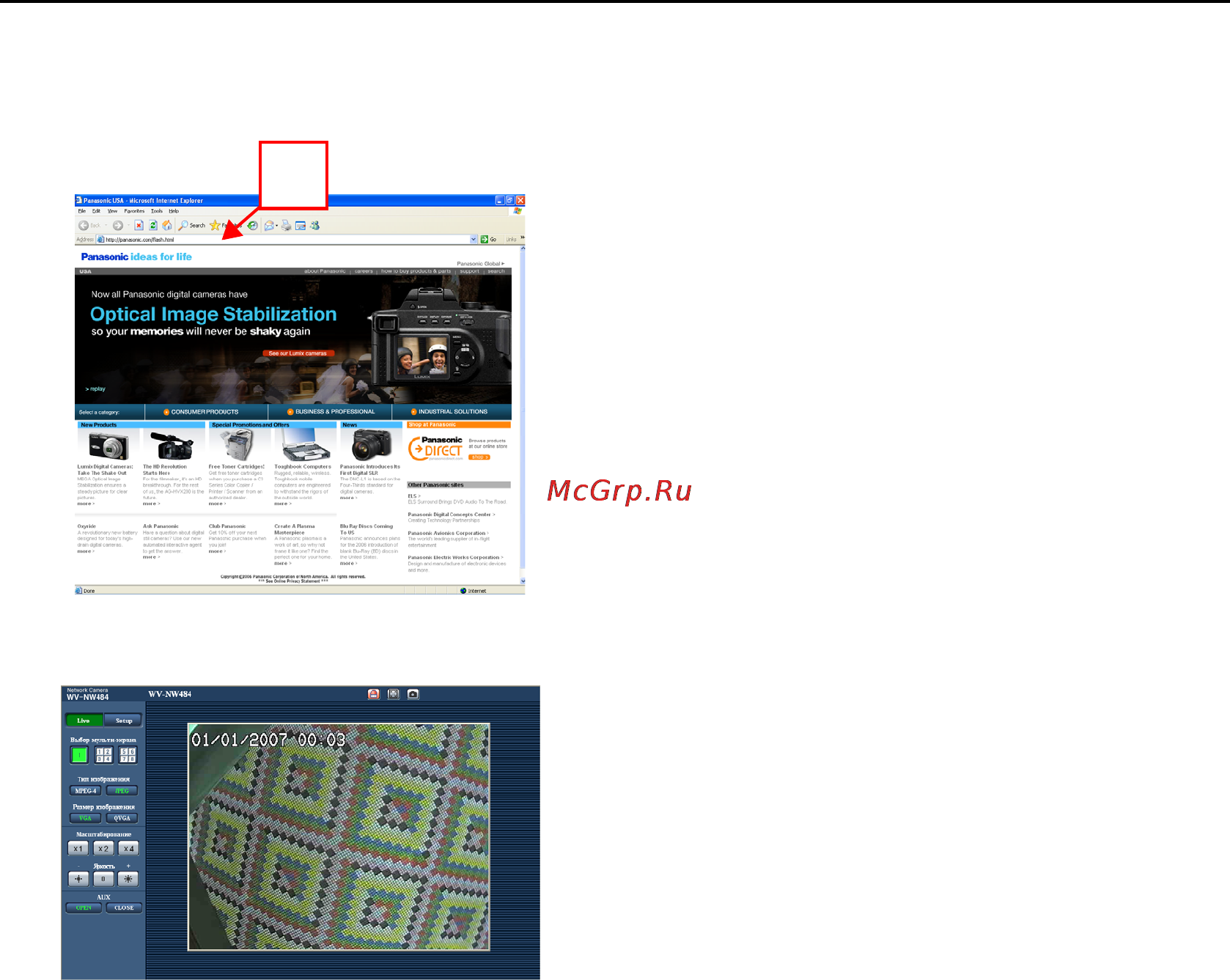
Task: Click the browser vertical scrollbar
Action: pyautogui.click(x=523, y=414)
